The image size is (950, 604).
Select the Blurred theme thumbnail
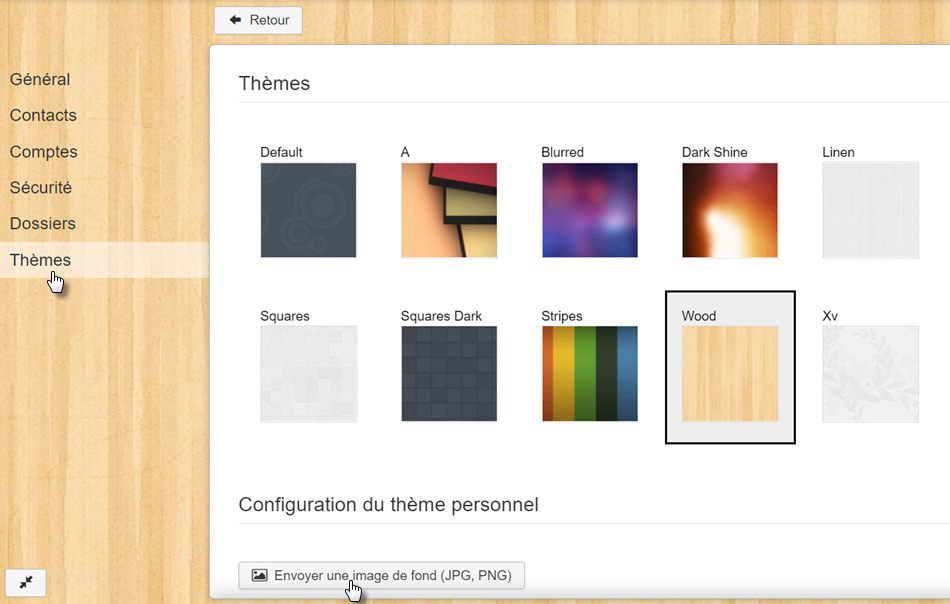[589, 210]
